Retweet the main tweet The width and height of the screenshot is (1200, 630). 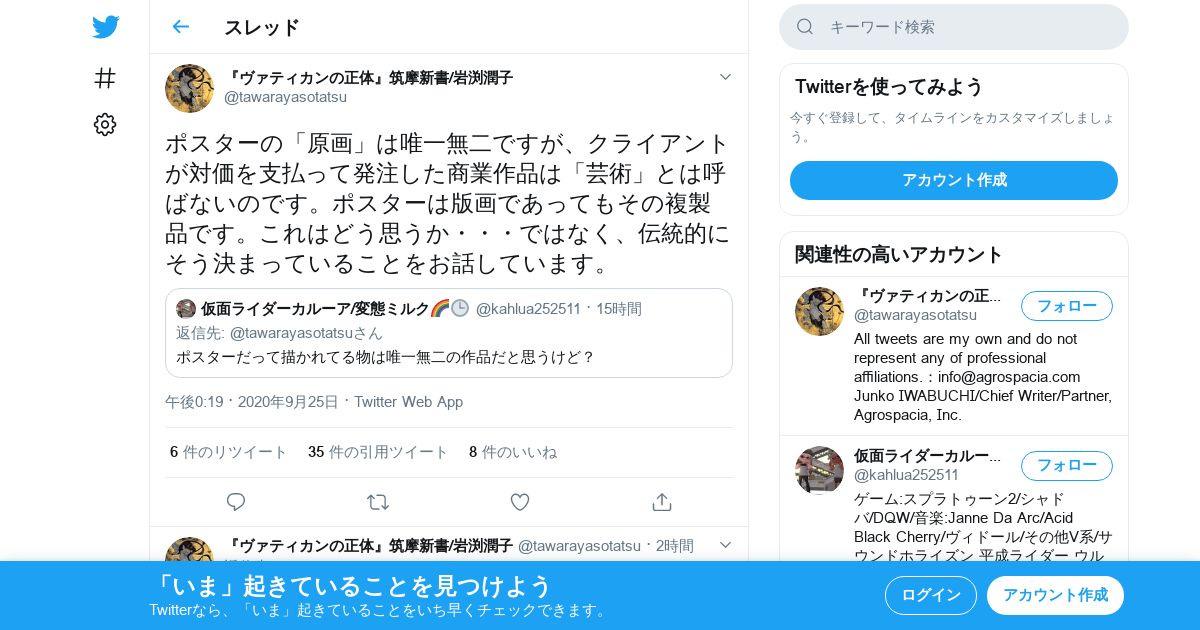click(x=378, y=502)
